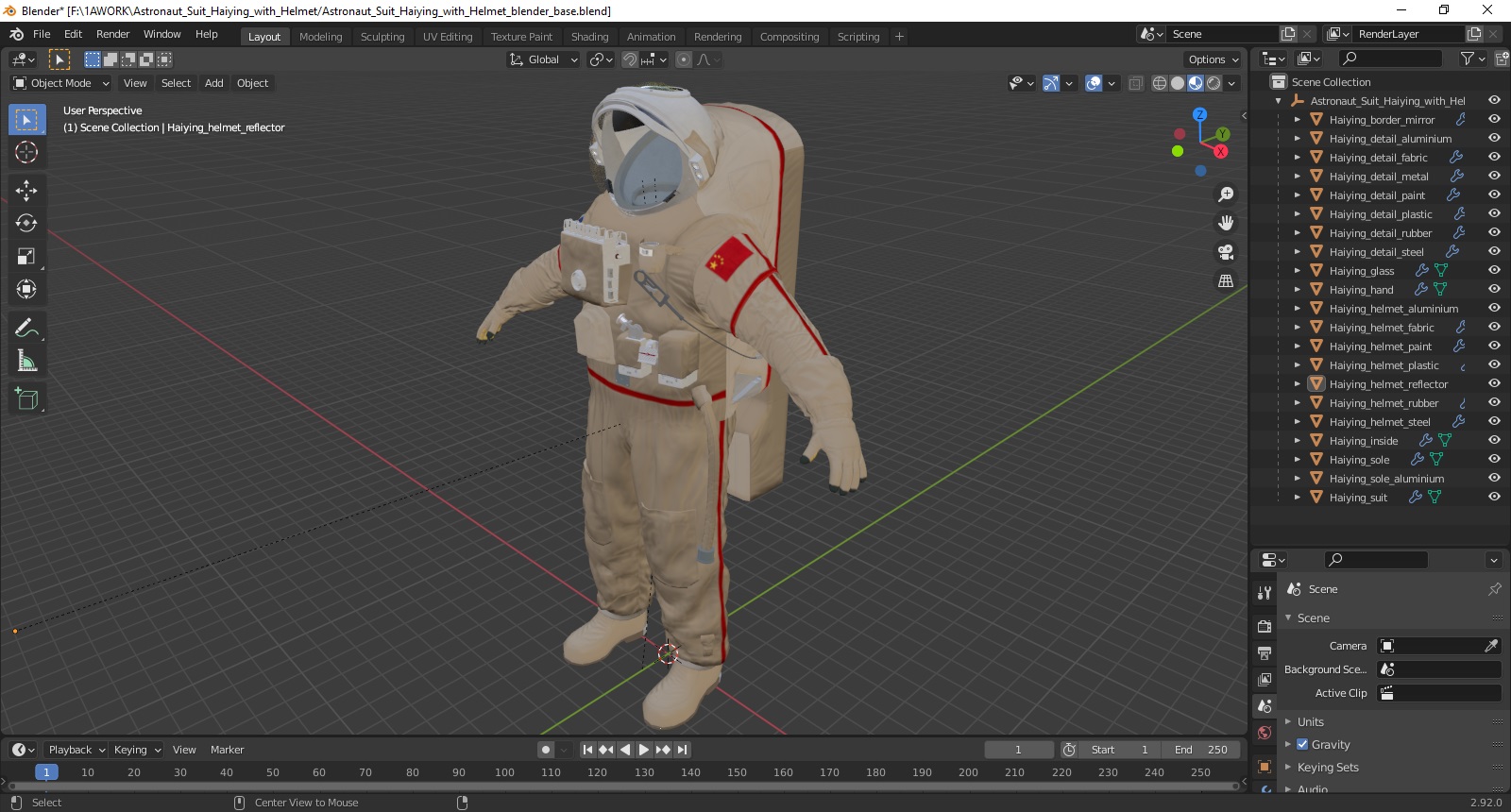1511x812 pixels.
Task: Click the Blender logo menu icon
Action: coord(16,34)
